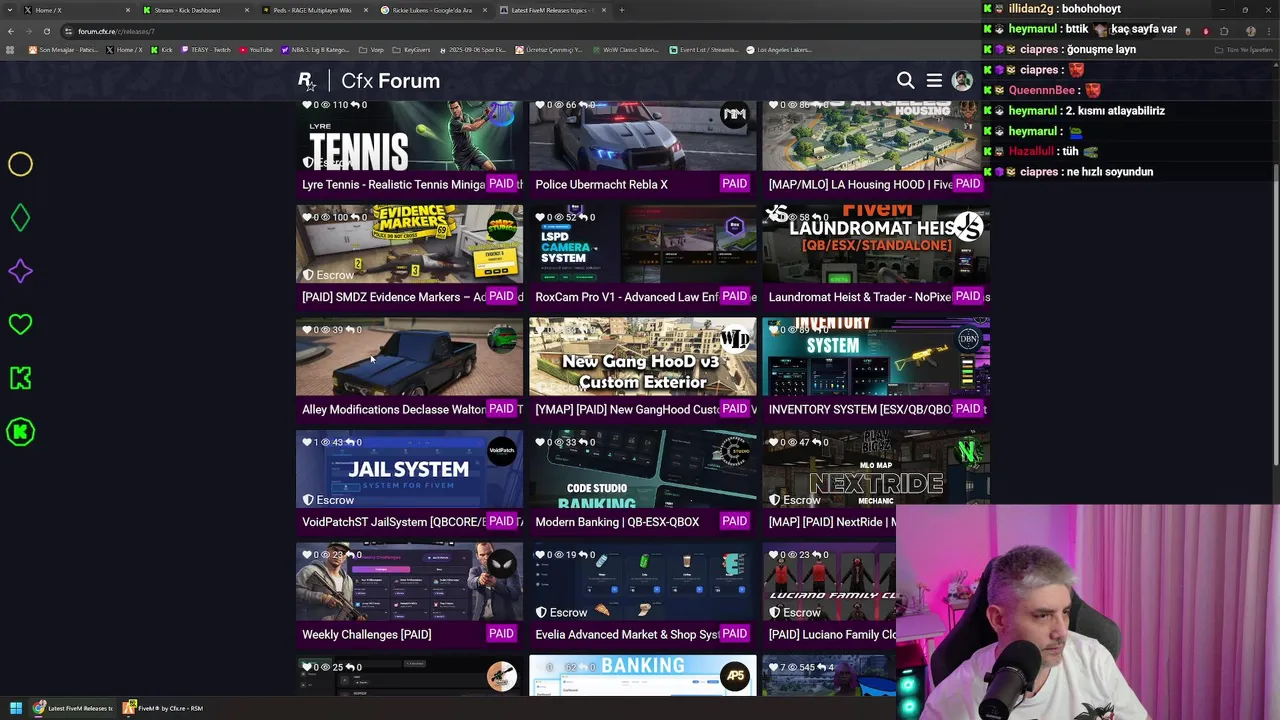The height and width of the screenshot is (720, 1280).
Task: Open the Weekly Challenges [PAID] topic title
Action: (367, 634)
